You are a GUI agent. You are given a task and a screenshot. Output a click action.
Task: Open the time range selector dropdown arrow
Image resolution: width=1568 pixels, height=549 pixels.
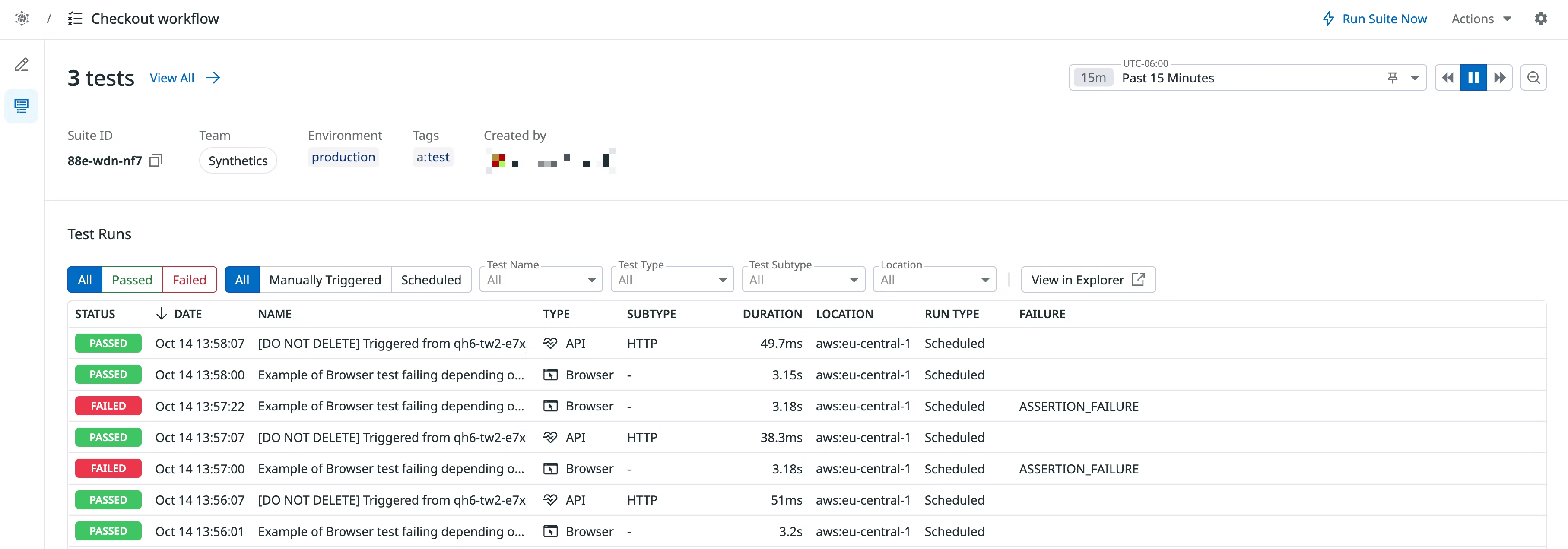tap(1415, 77)
